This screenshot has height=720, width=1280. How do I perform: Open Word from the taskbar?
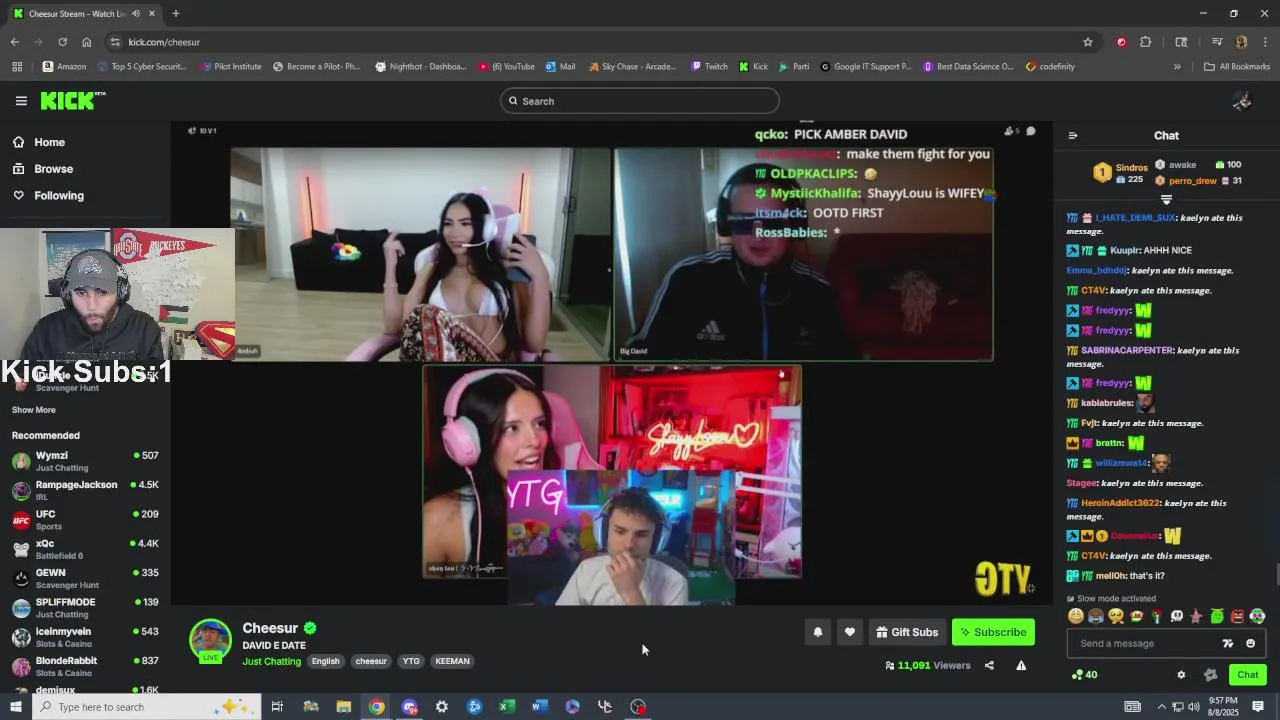(540, 707)
